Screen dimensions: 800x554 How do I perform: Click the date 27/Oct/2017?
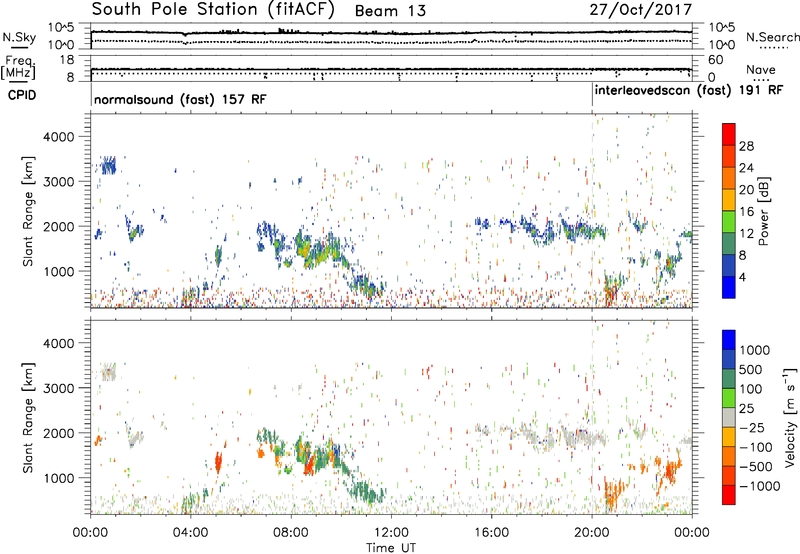click(641, 10)
